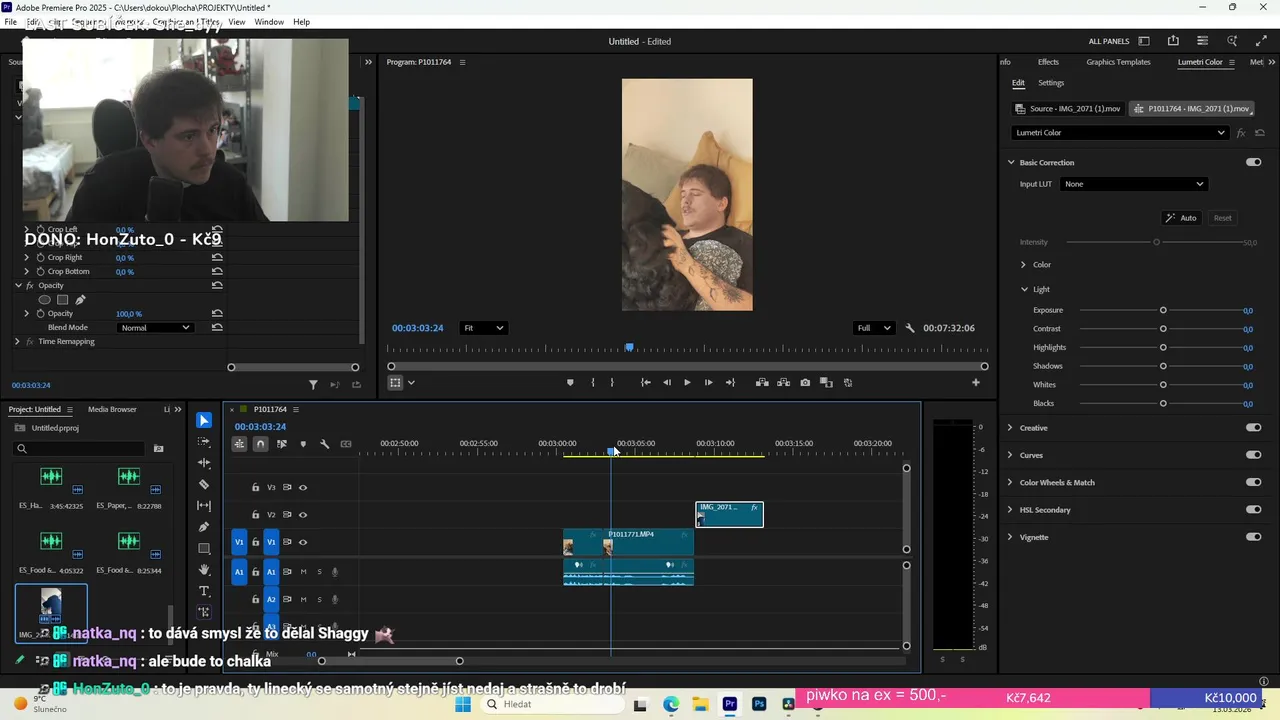Select the Pen tool
Screen dimensions: 1280x720
[204, 527]
